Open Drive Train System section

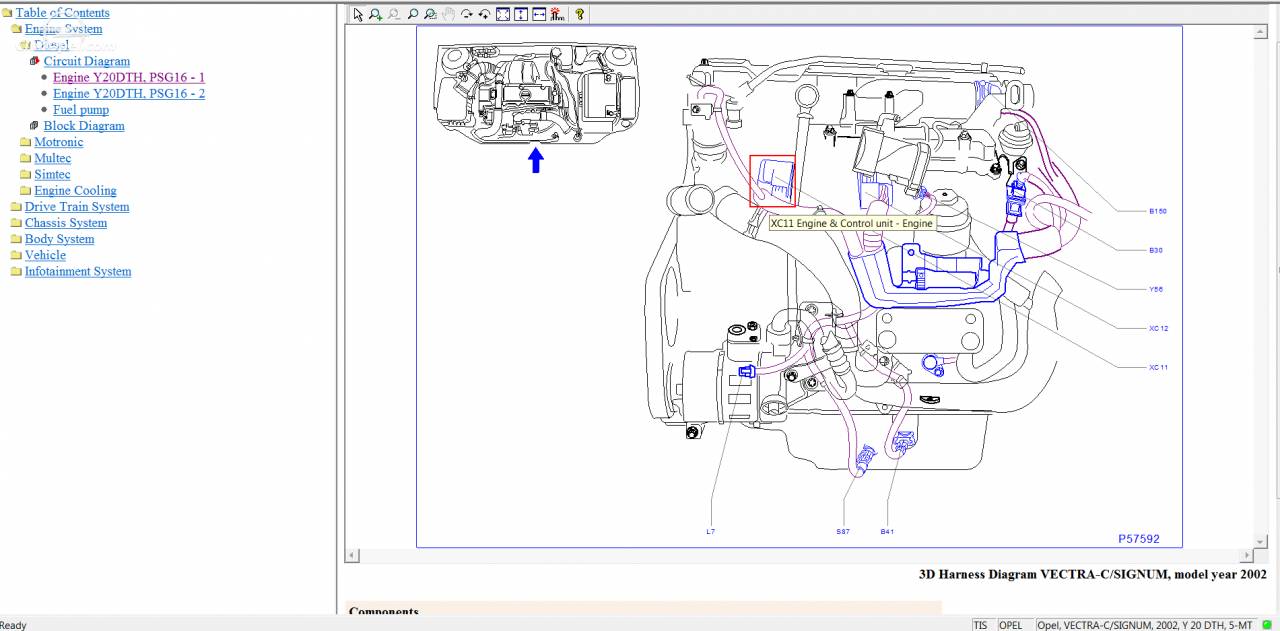77,207
